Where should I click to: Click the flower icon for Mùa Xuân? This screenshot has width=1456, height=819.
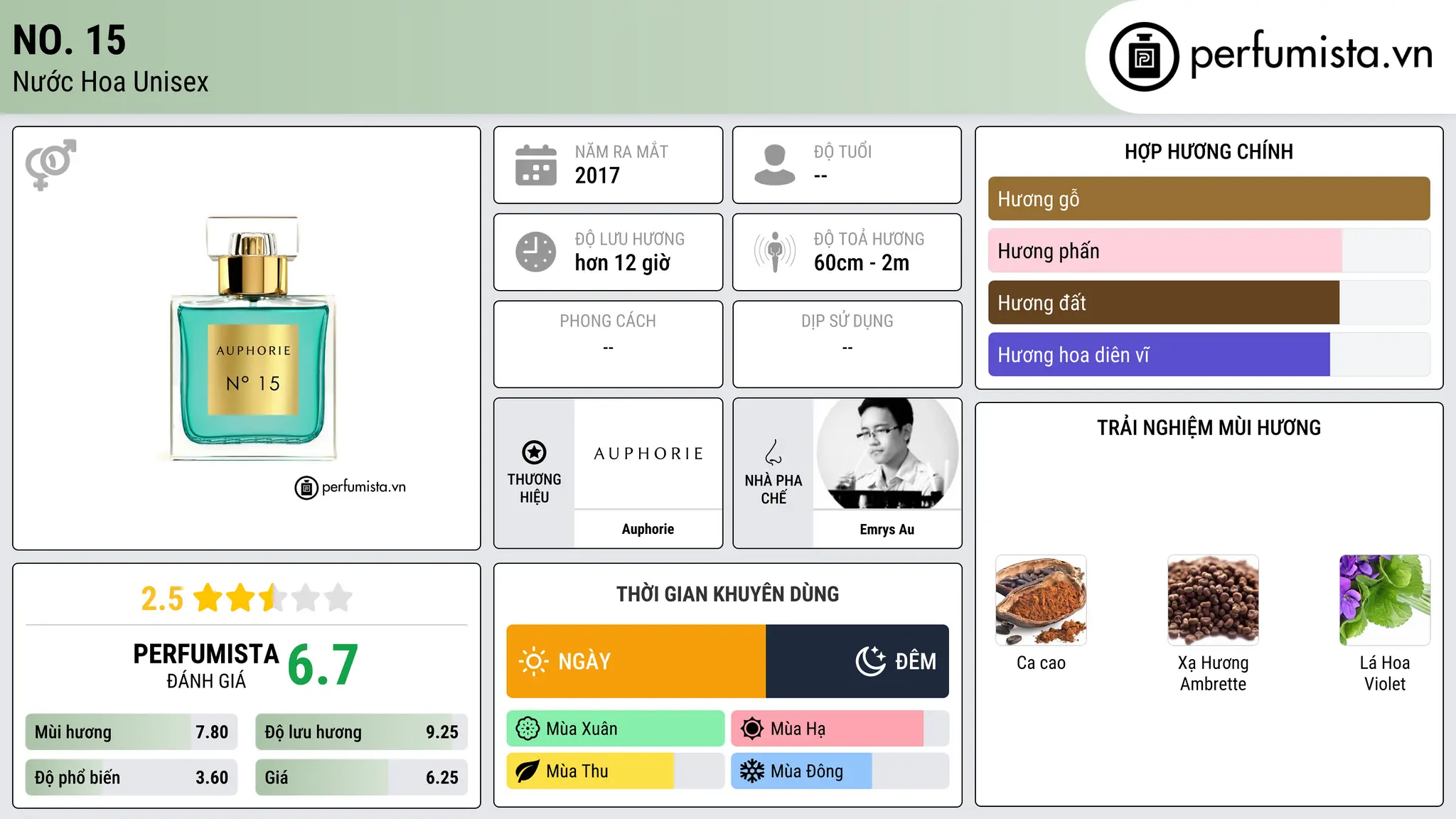528,729
